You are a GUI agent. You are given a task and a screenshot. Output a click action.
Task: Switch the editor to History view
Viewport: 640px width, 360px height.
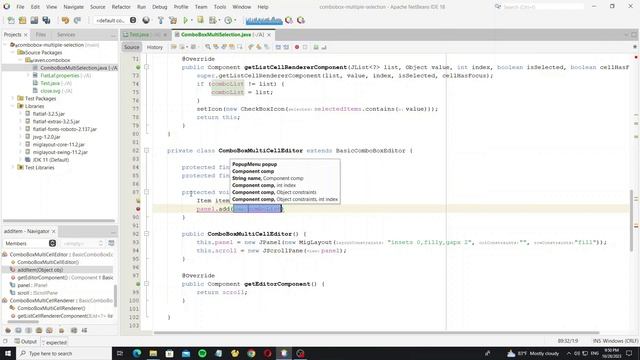point(155,47)
